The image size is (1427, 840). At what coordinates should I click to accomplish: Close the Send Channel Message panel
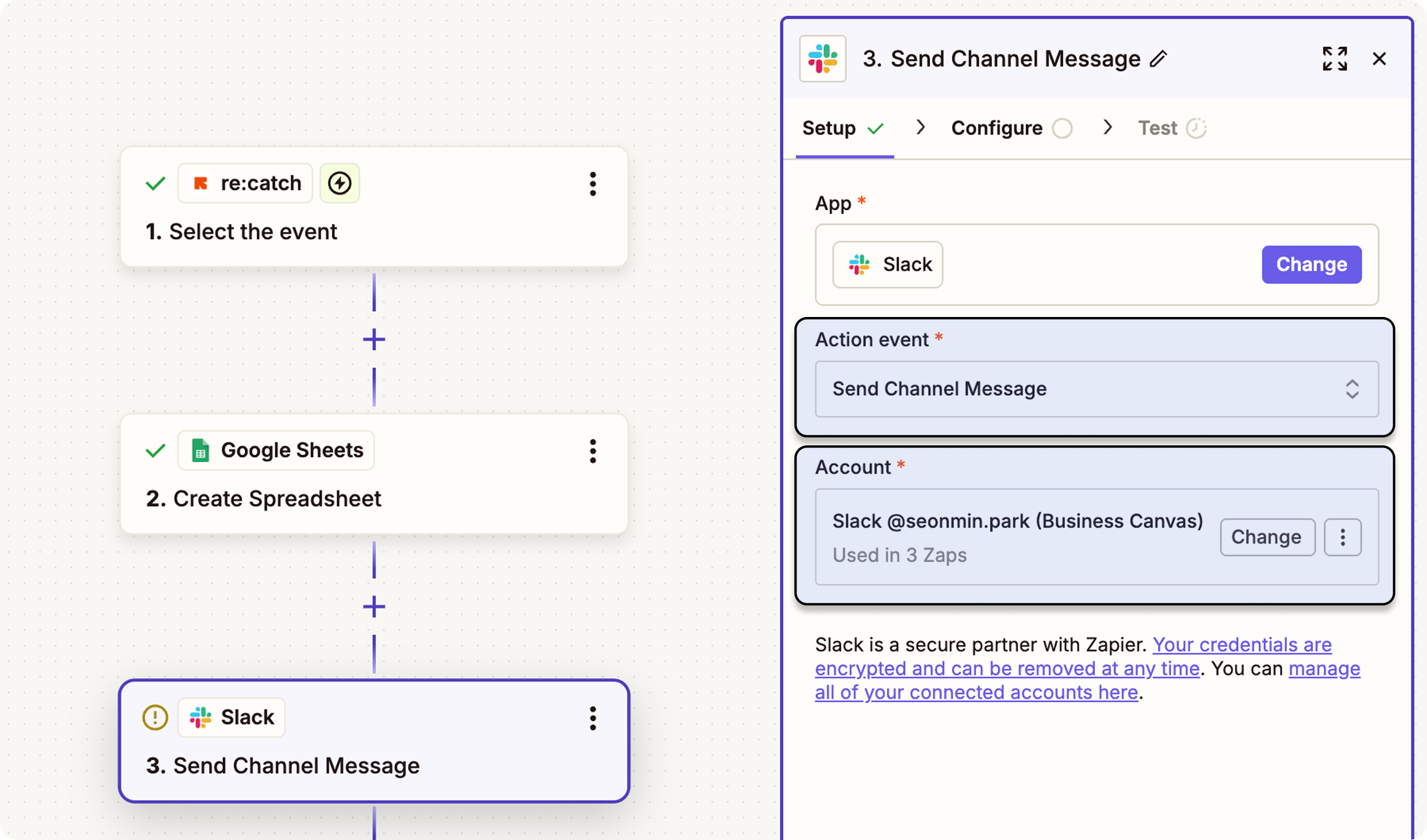point(1379,59)
